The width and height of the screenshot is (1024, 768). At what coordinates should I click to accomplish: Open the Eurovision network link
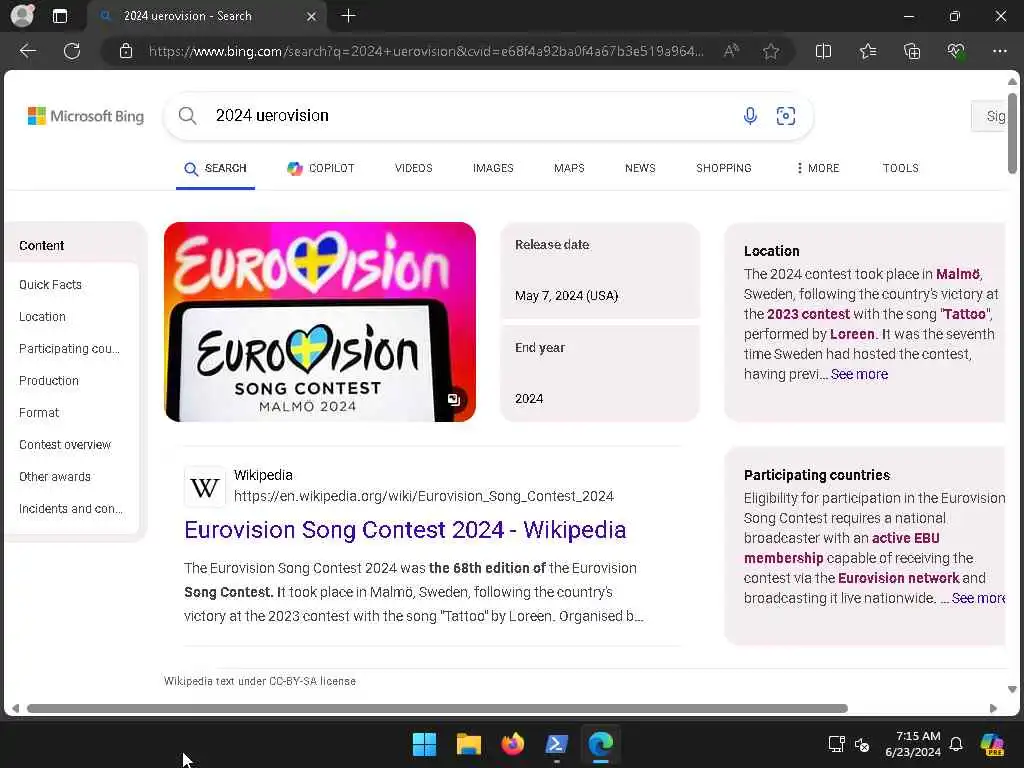[899, 578]
